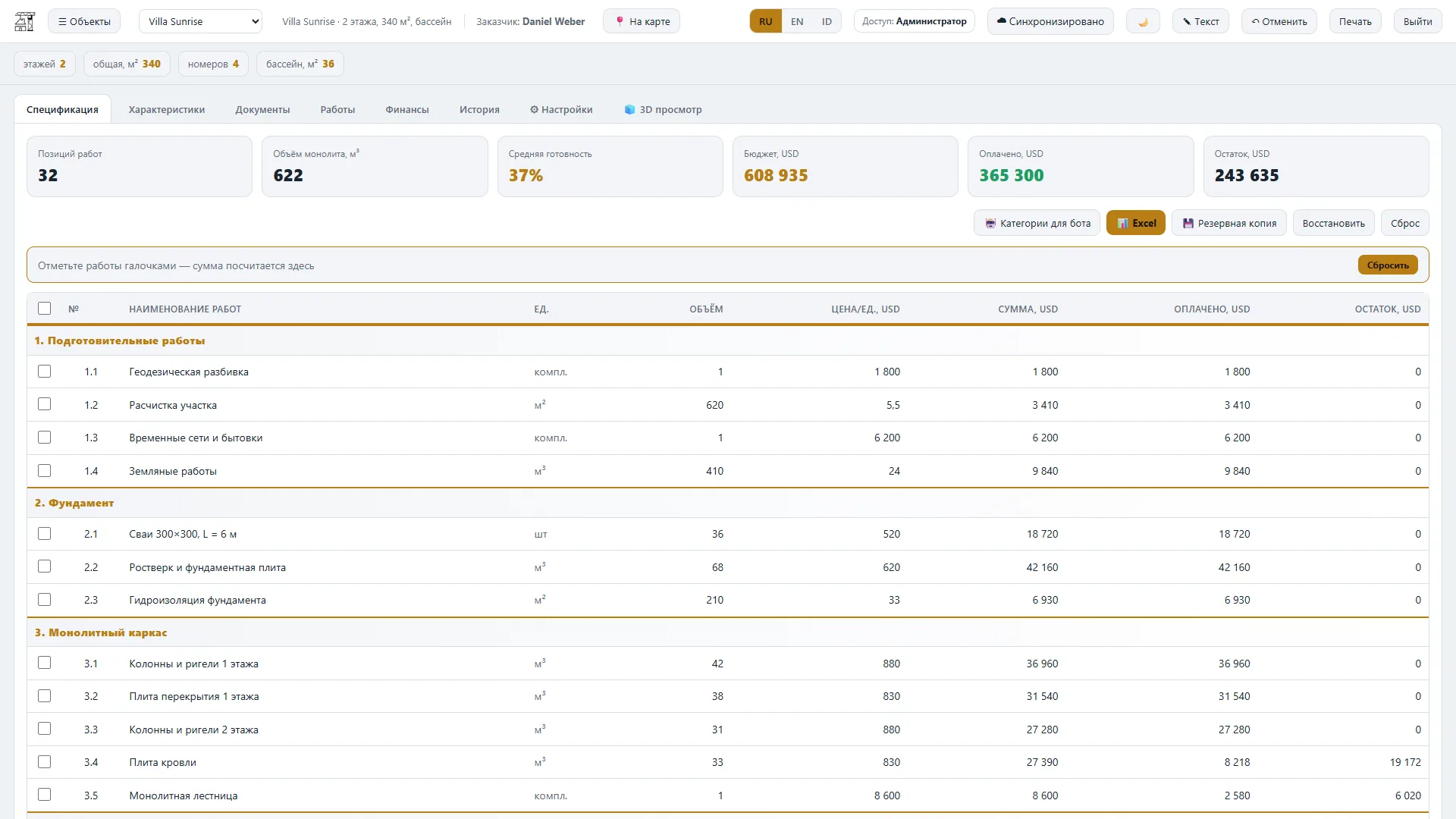Switch to the 'Характеристики' tab
1456x819 pixels.
pyautogui.click(x=167, y=109)
